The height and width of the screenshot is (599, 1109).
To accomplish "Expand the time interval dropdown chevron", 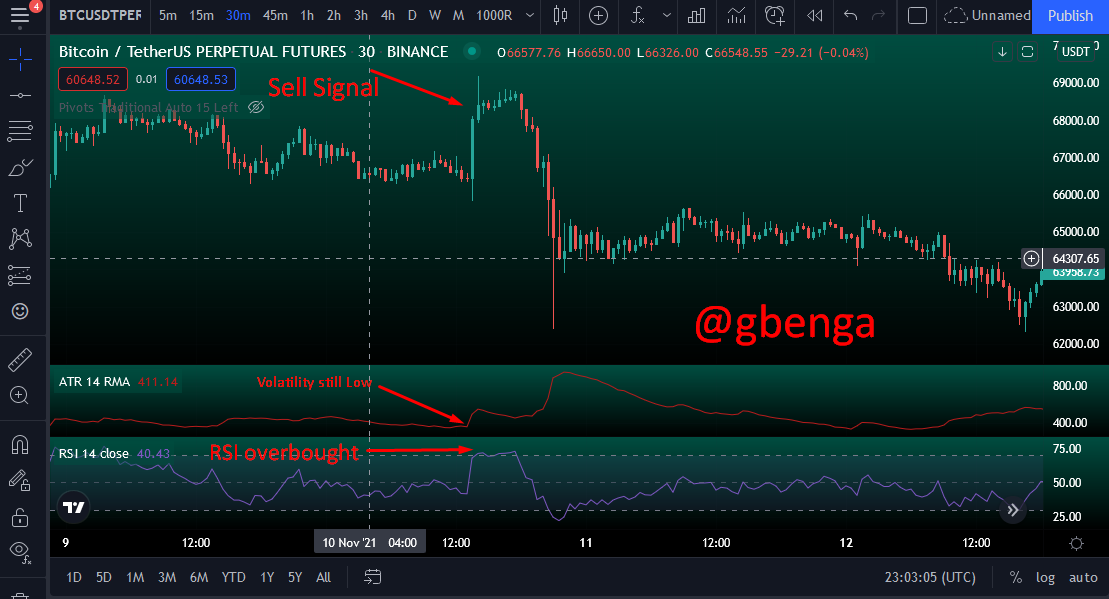I will coord(530,16).
